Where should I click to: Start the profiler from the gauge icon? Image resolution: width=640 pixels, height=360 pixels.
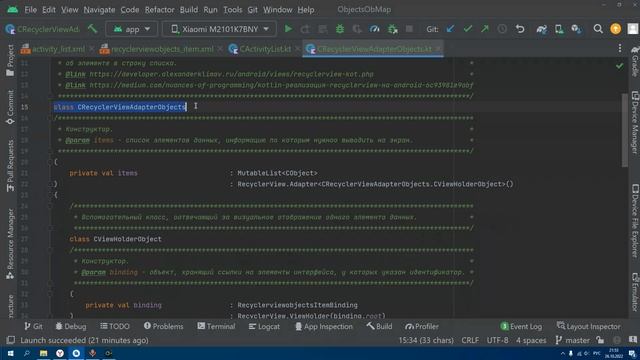(374, 29)
